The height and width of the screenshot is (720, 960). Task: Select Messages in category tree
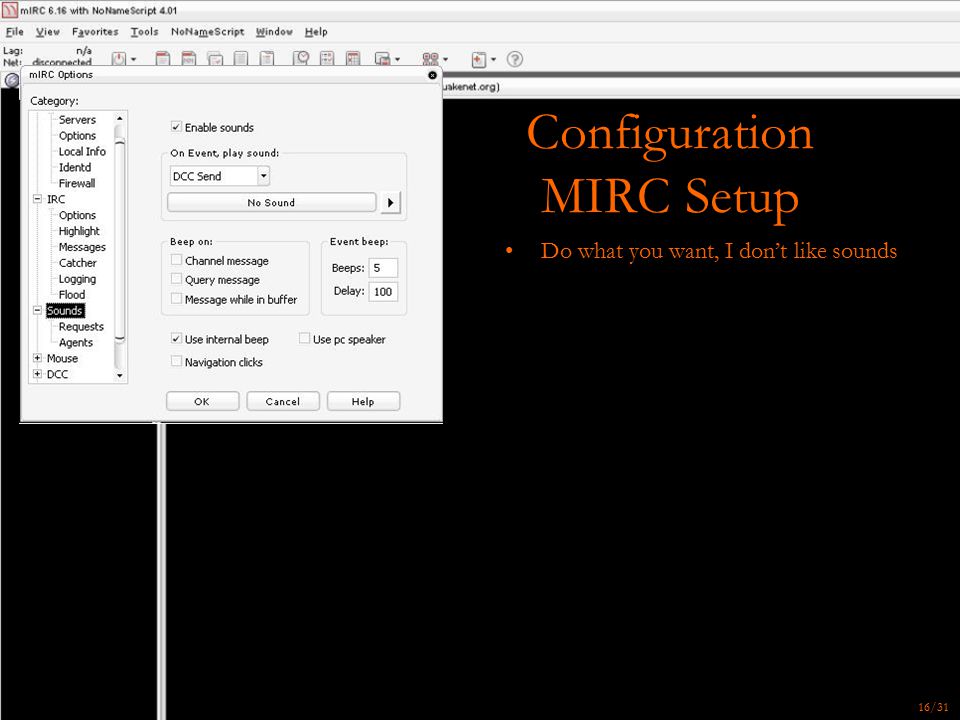(82, 247)
